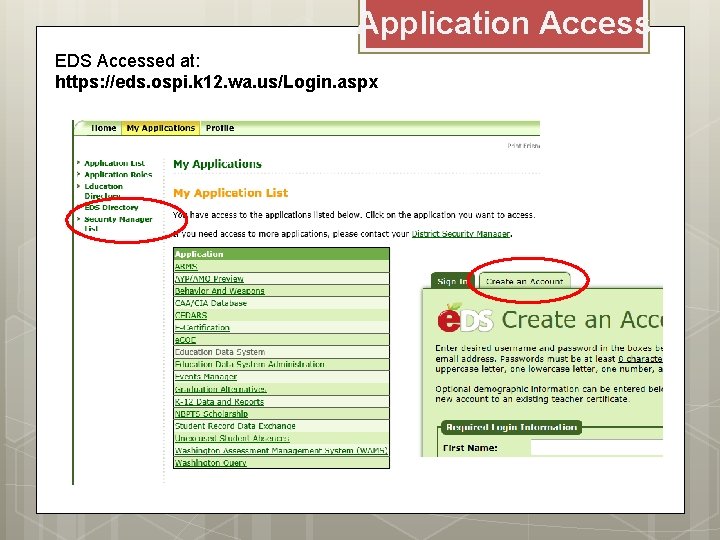The width and height of the screenshot is (720, 540).
Task: Open Unexcused Student Absences application
Action: pos(232,438)
